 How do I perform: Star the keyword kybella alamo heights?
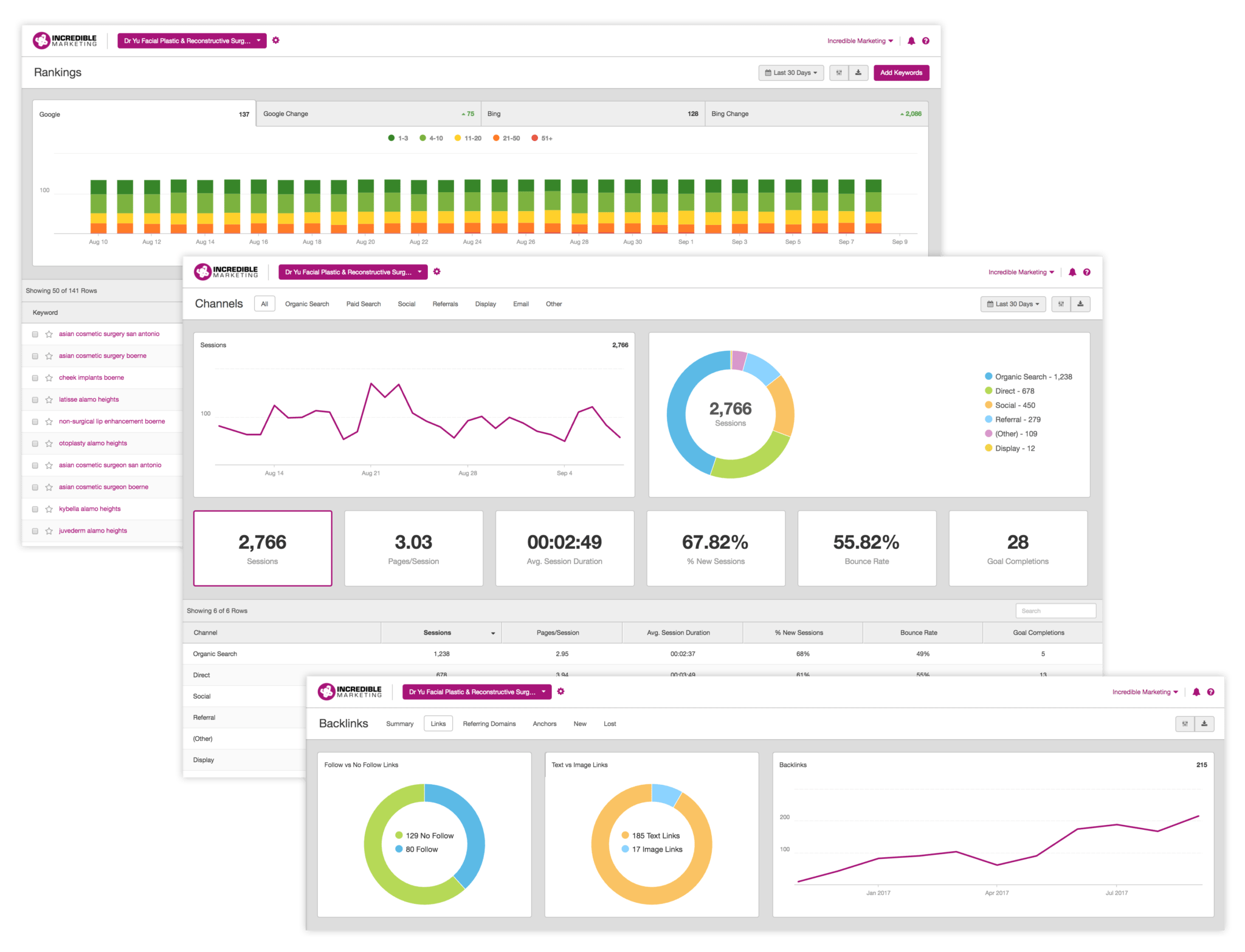pyautogui.click(x=49, y=509)
